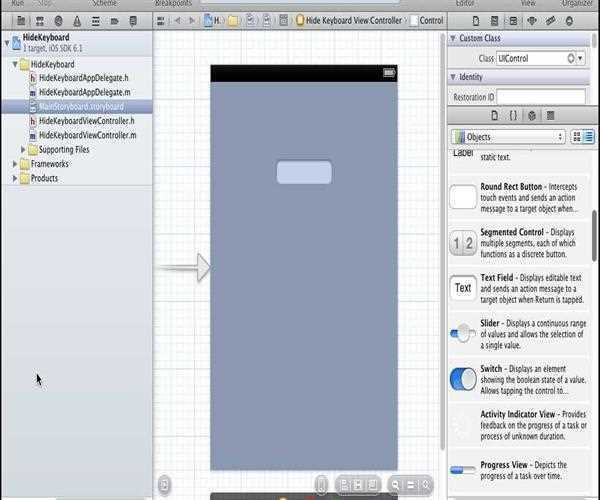Select Hide Keyboard View Controller breadcrumb
Image resolution: width=600 pixels, height=500 pixels.
[x=352, y=20]
